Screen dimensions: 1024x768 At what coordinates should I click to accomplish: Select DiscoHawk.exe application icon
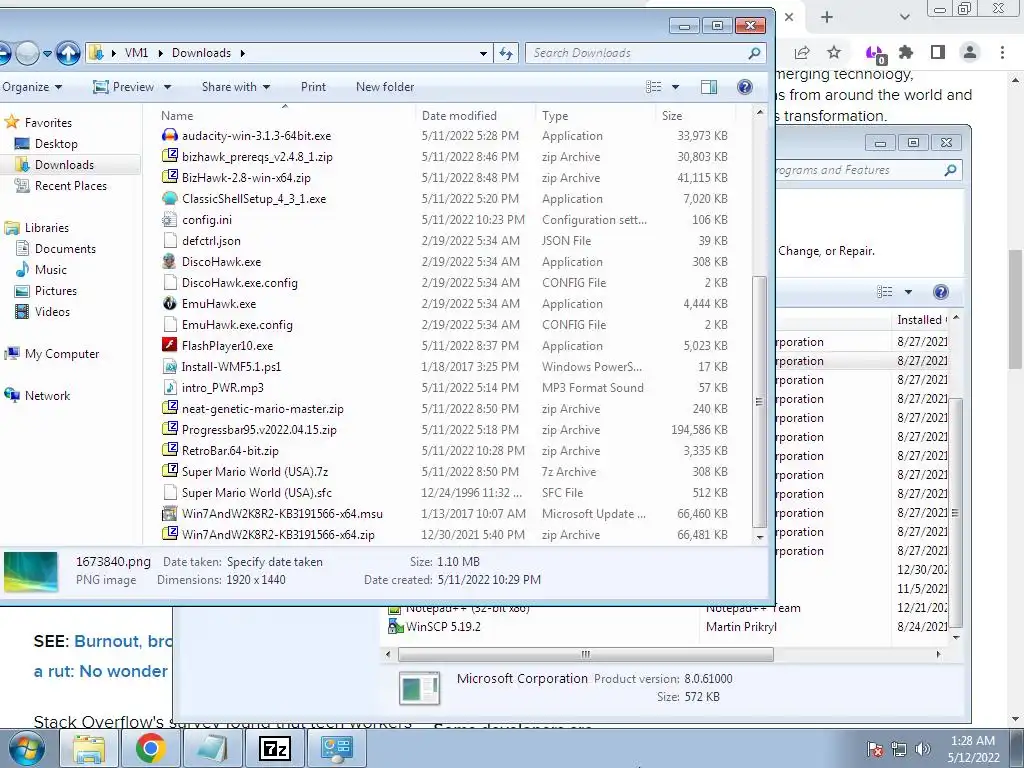click(170, 261)
